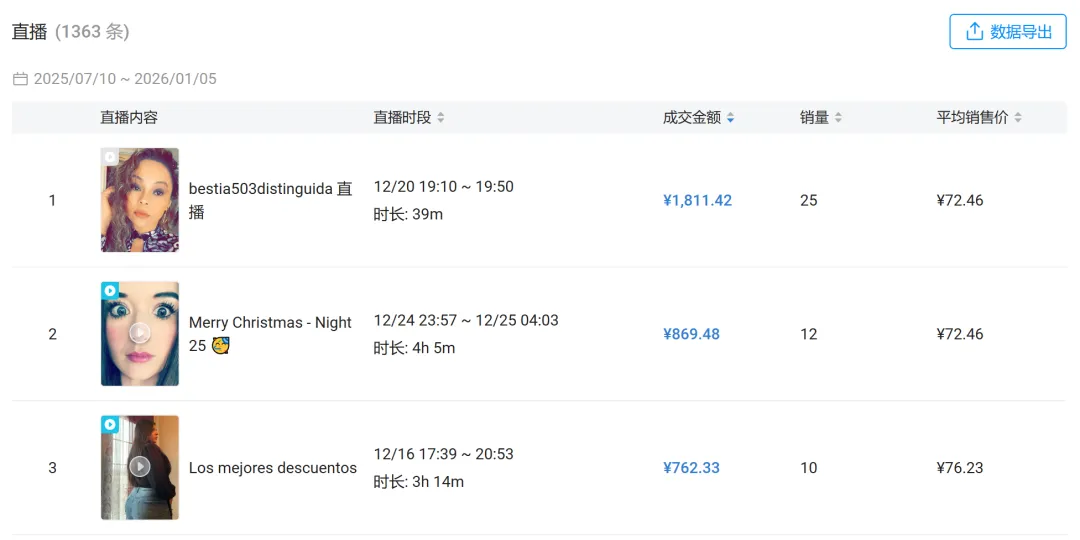Click the ¥1,811.42 transaction amount
The height and width of the screenshot is (540, 1080).
pos(697,200)
